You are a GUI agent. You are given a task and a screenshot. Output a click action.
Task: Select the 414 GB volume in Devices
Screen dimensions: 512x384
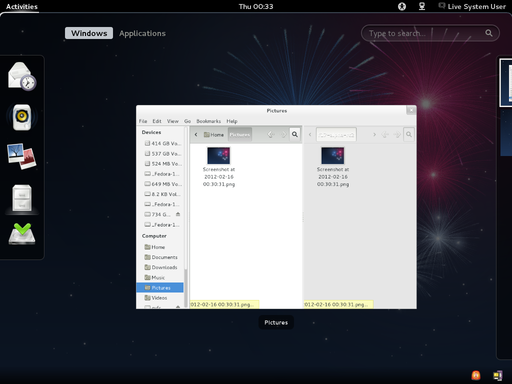coord(160,143)
